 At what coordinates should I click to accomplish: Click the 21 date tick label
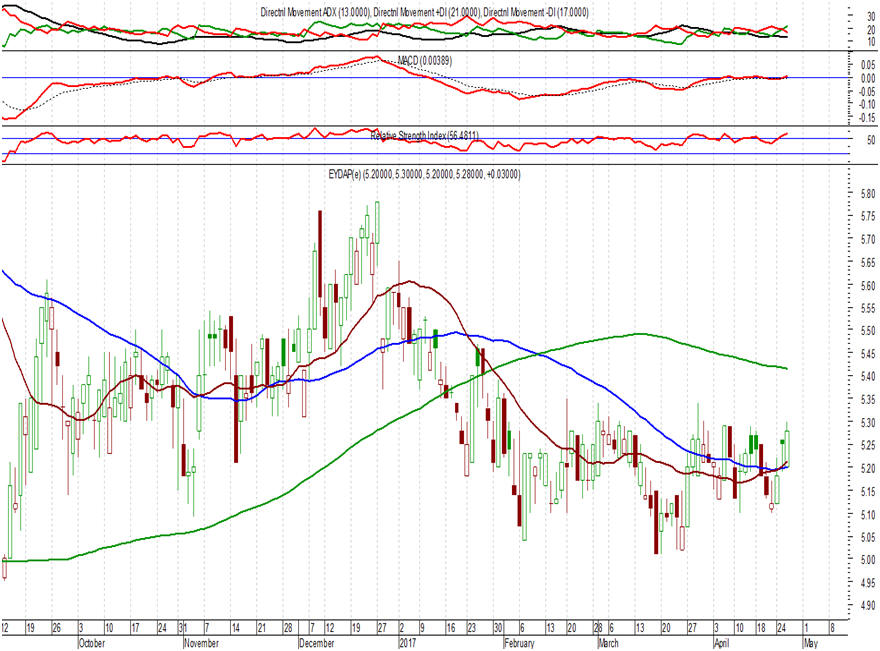[262, 627]
